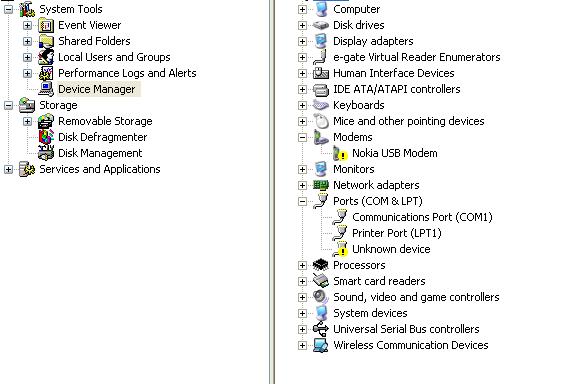Image resolution: width=563 pixels, height=384 pixels.
Task: Click the Performance Logs and Alerts icon
Action: click(46, 73)
